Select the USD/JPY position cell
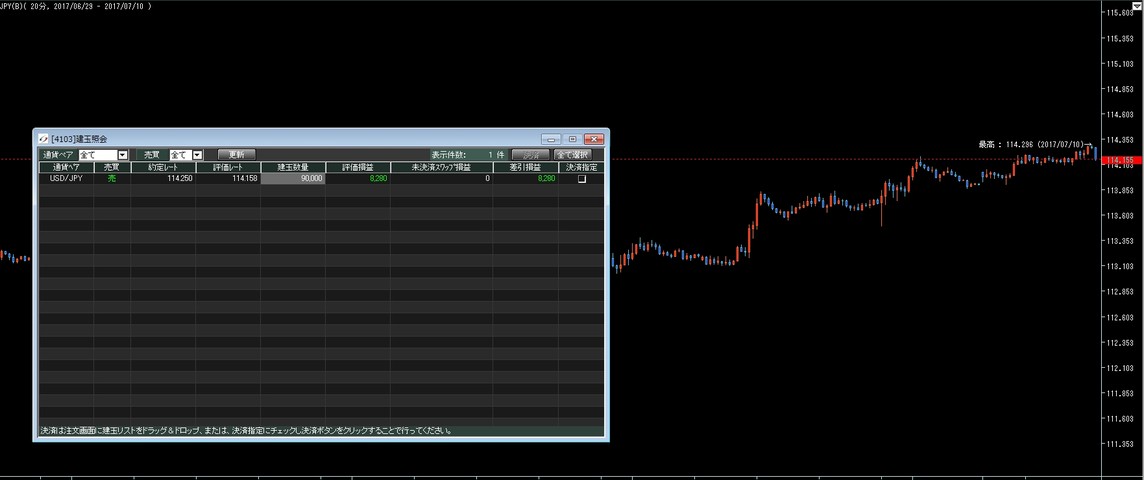 tap(66, 179)
